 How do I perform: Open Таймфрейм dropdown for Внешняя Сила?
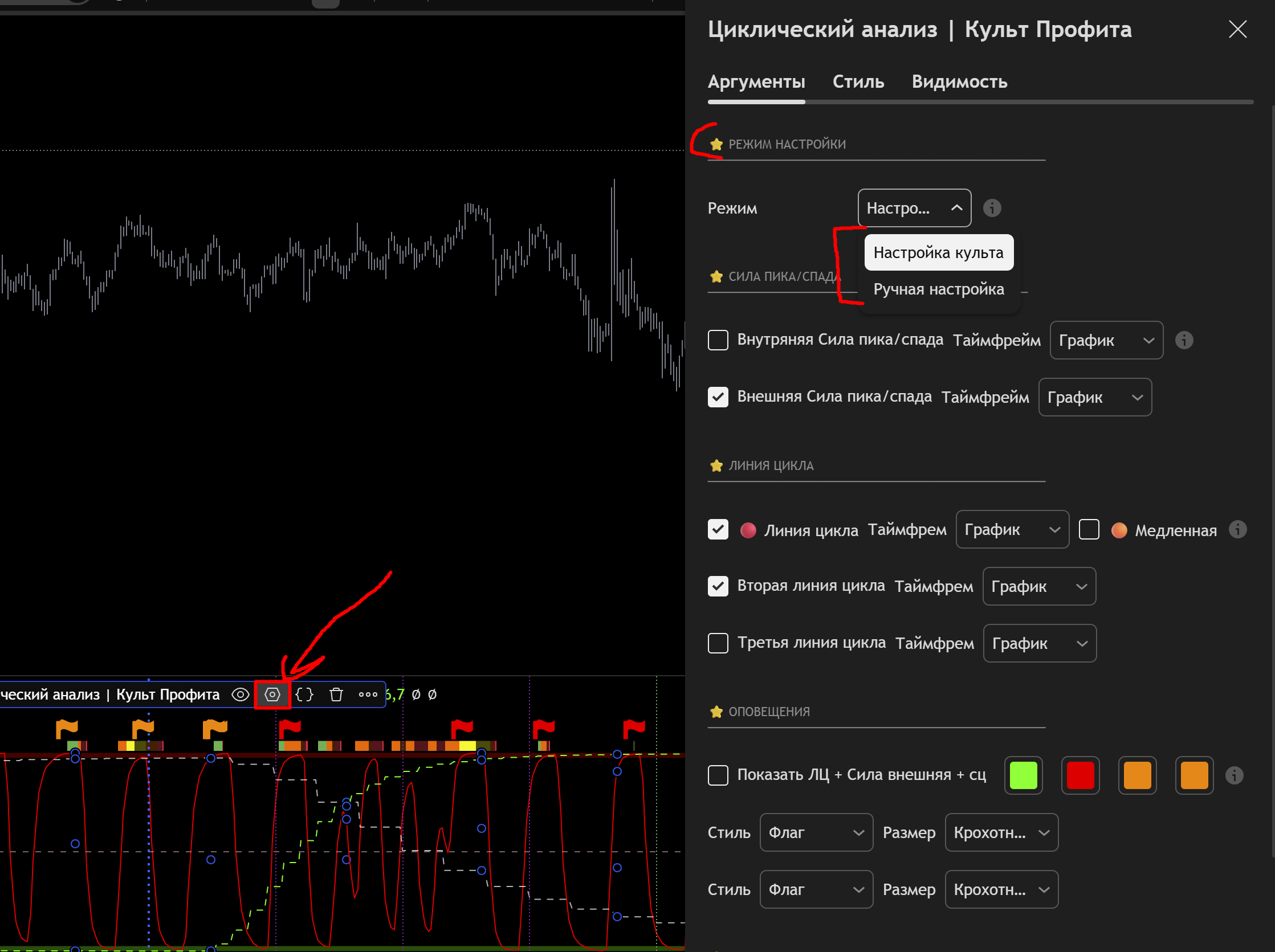[1094, 397]
